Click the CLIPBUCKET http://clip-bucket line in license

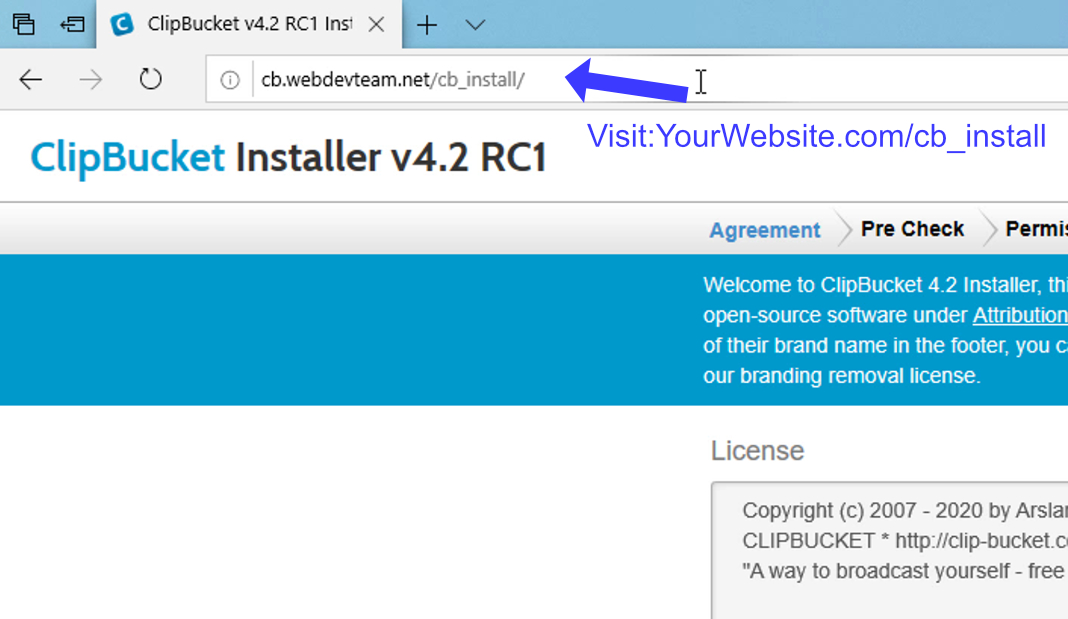click(x=905, y=541)
